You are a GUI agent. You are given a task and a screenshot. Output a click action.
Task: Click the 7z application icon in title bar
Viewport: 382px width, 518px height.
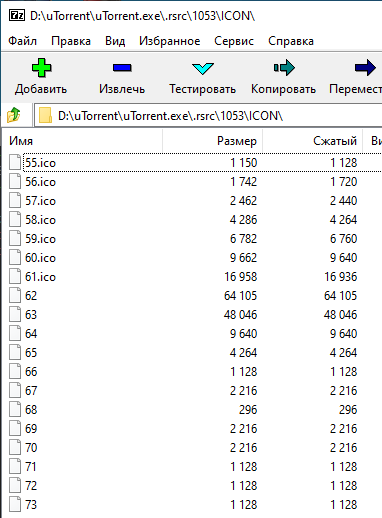click(17, 15)
